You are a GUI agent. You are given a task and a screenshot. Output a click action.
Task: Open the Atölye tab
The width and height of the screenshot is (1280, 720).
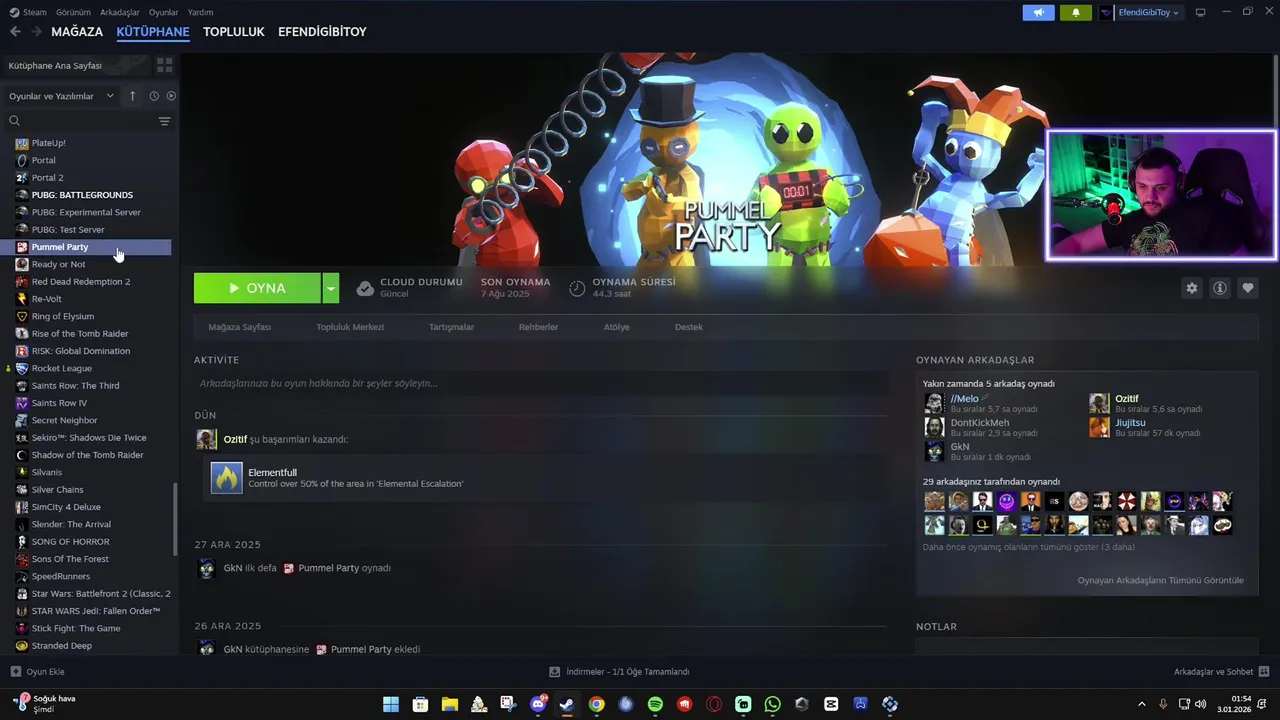point(617,327)
